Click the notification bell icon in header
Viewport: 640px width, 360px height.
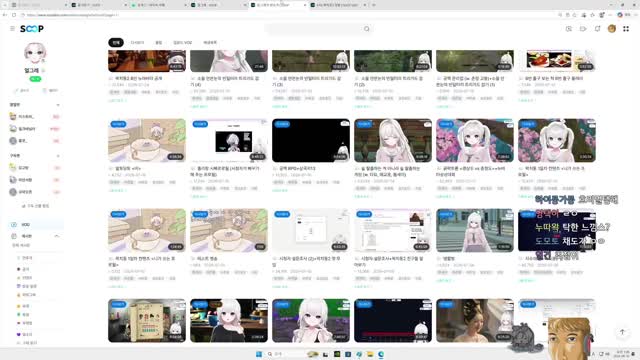pyautogui.click(x=597, y=29)
